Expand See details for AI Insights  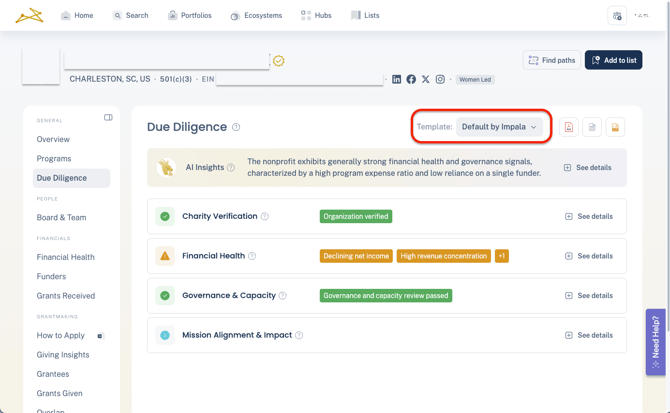click(x=587, y=168)
